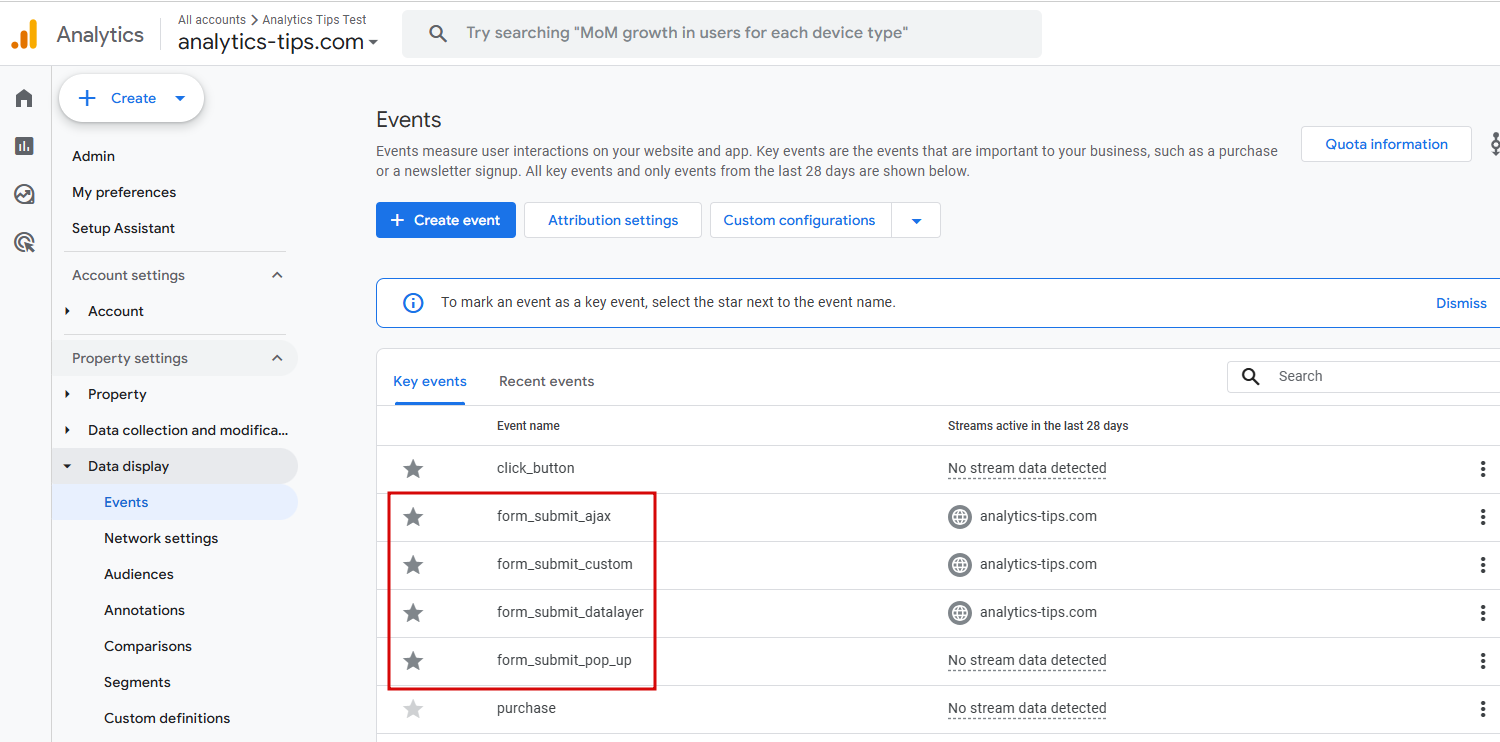Open the Explore icon in left rail
1500x742 pixels.
pyautogui.click(x=24, y=194)
